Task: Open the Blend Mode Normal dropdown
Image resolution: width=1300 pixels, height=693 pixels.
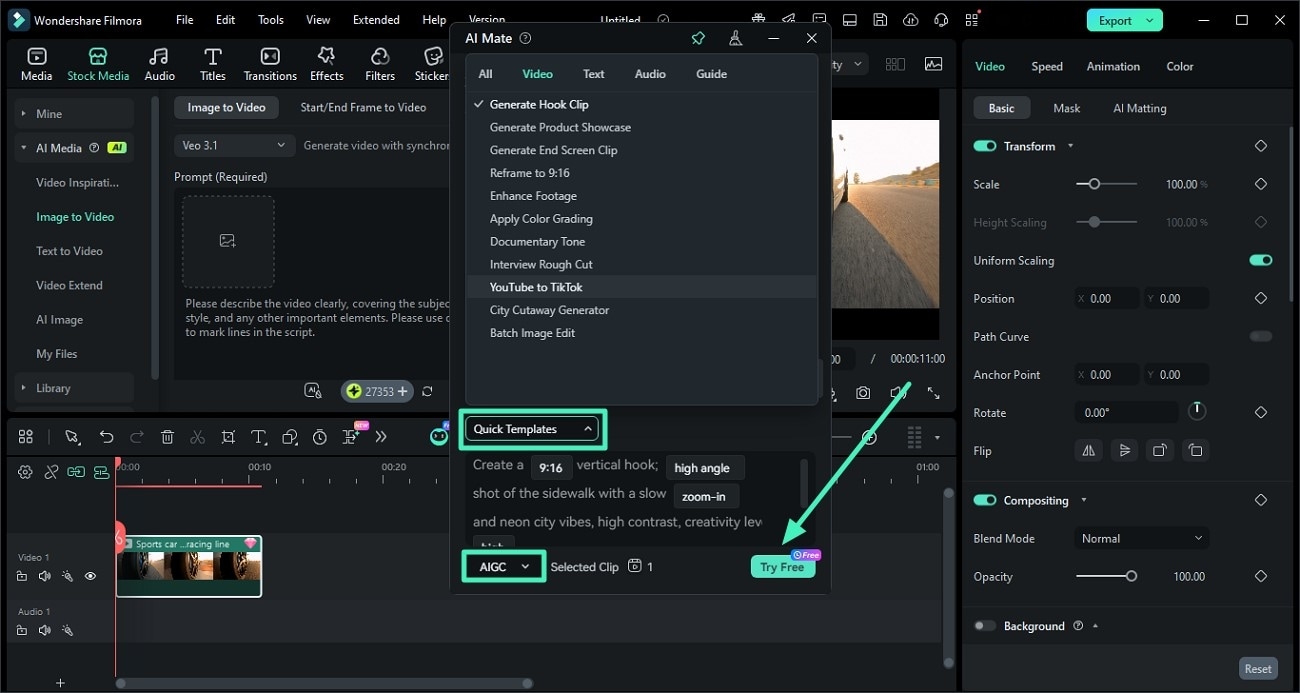Action: pyautogui.click(x=1141, y=538)
